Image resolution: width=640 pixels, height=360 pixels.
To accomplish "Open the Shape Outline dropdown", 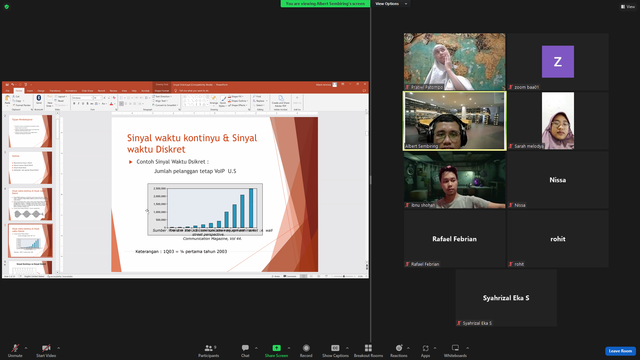I will click(238, 101).
